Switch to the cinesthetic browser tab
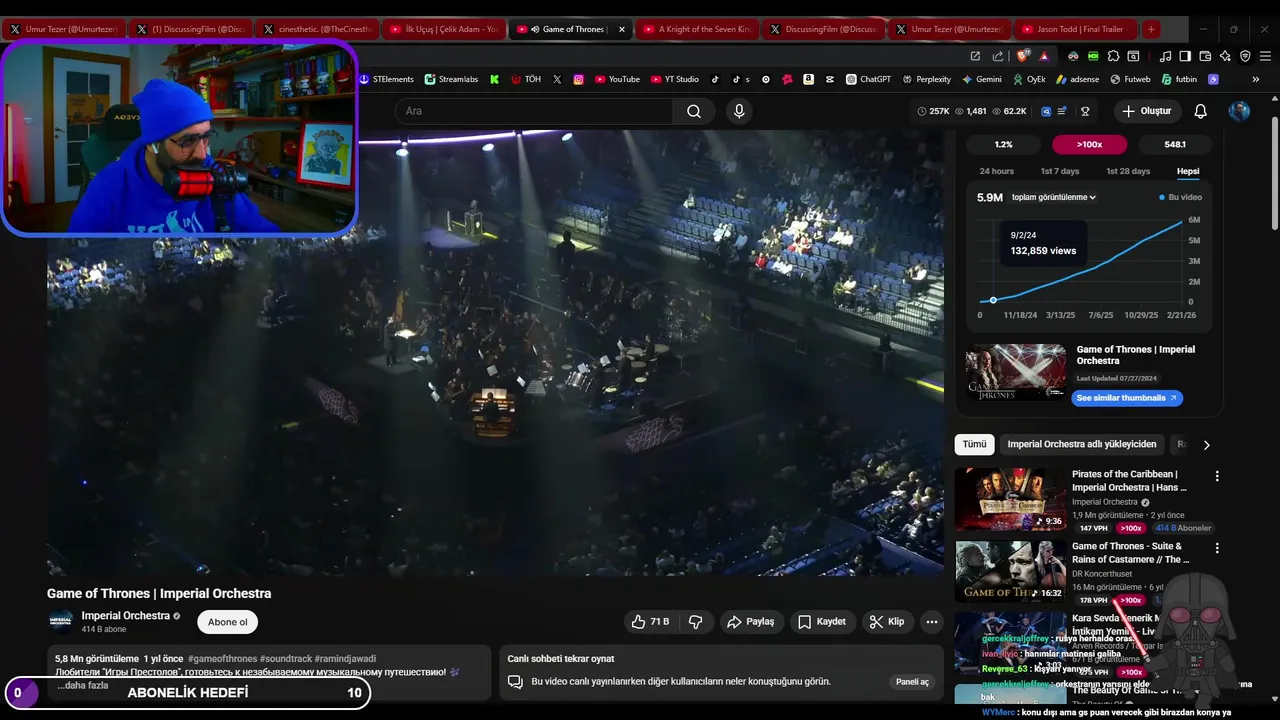 point(316,29)
